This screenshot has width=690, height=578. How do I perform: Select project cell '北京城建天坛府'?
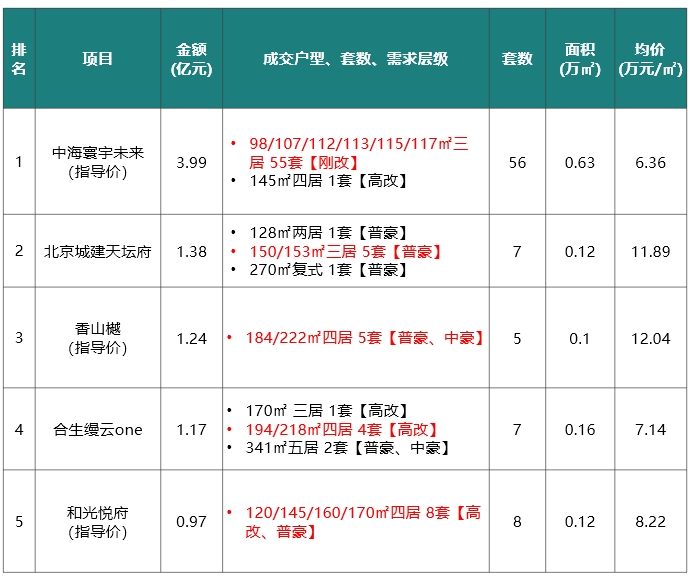pos(98,251)
